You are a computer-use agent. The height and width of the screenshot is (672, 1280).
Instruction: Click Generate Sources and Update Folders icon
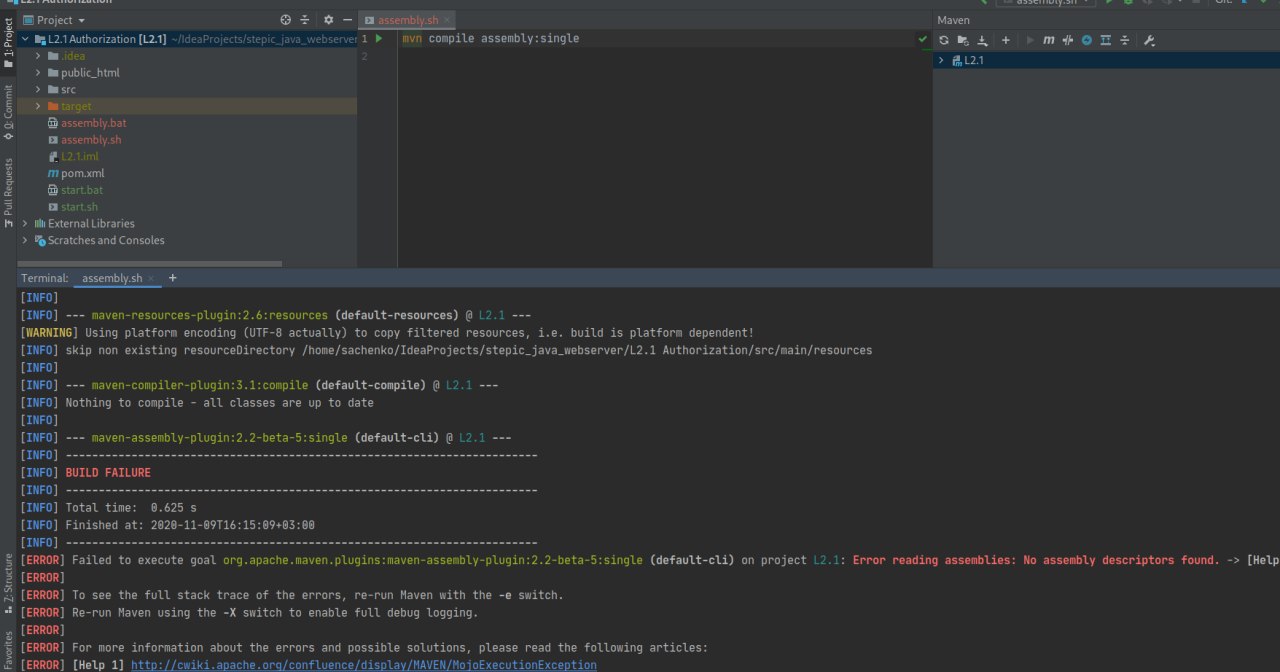[x=963, y=40]
